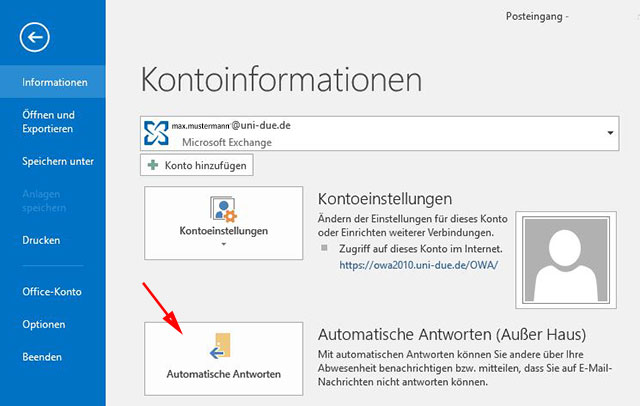Click the green plus icon for adding account
The image size is (640, 406).
point(153,165)
